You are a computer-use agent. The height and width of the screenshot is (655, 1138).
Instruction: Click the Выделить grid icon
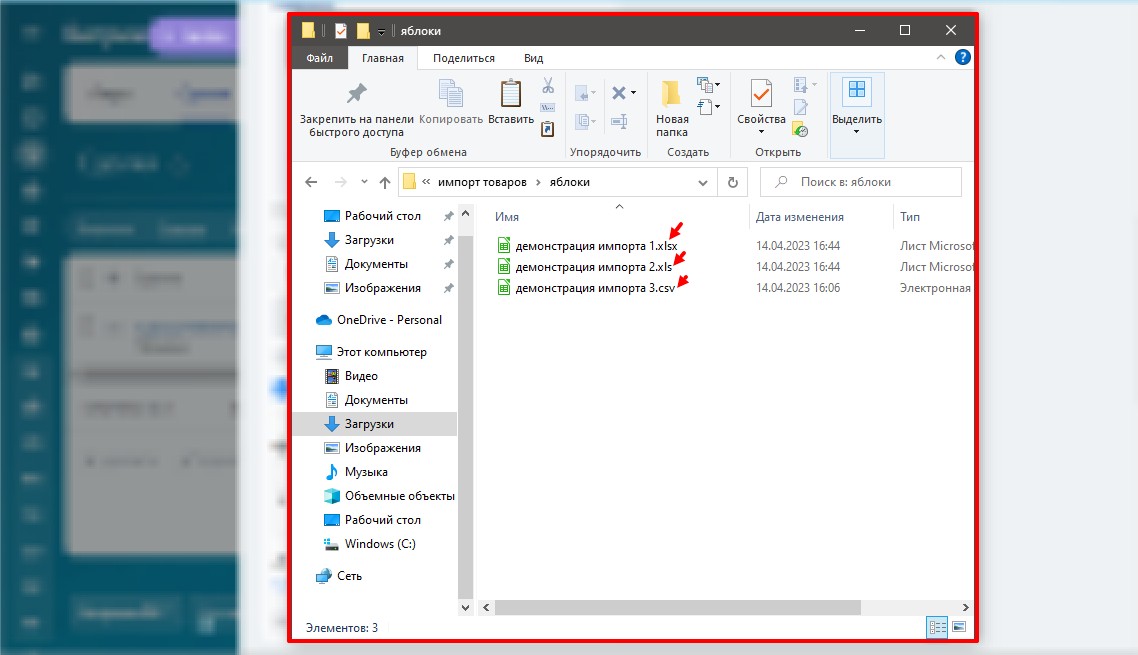point(856,89)
